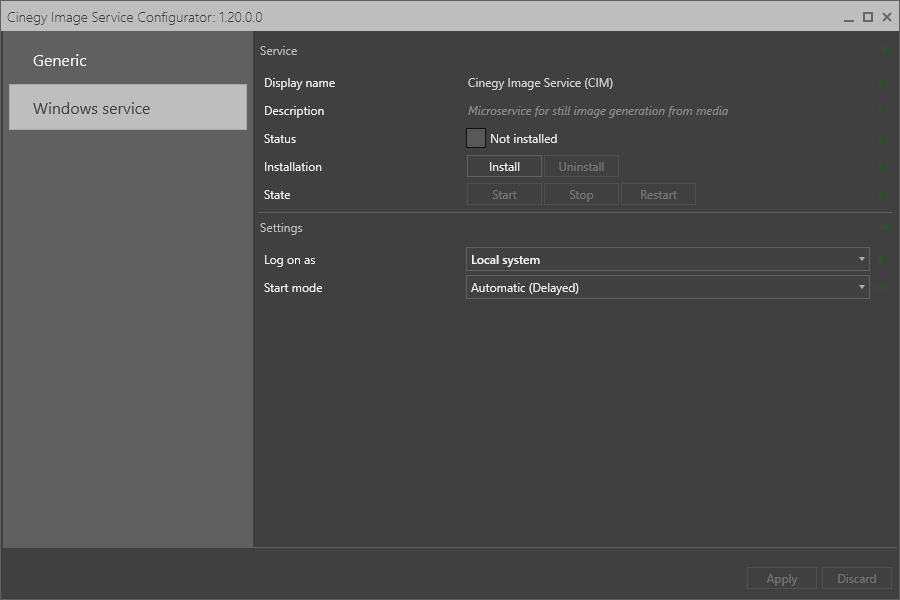Click the green dot in Installation row

880,166
